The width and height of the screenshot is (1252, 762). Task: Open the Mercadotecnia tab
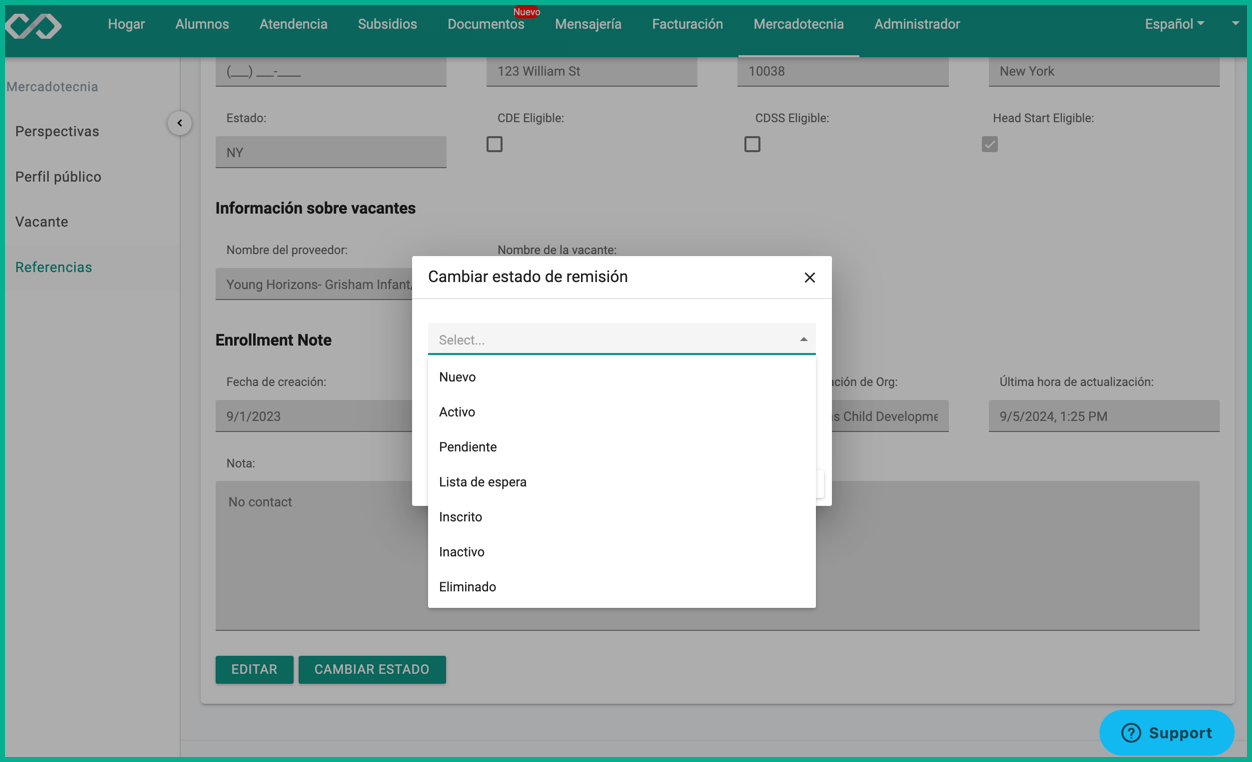click(798, 24)
